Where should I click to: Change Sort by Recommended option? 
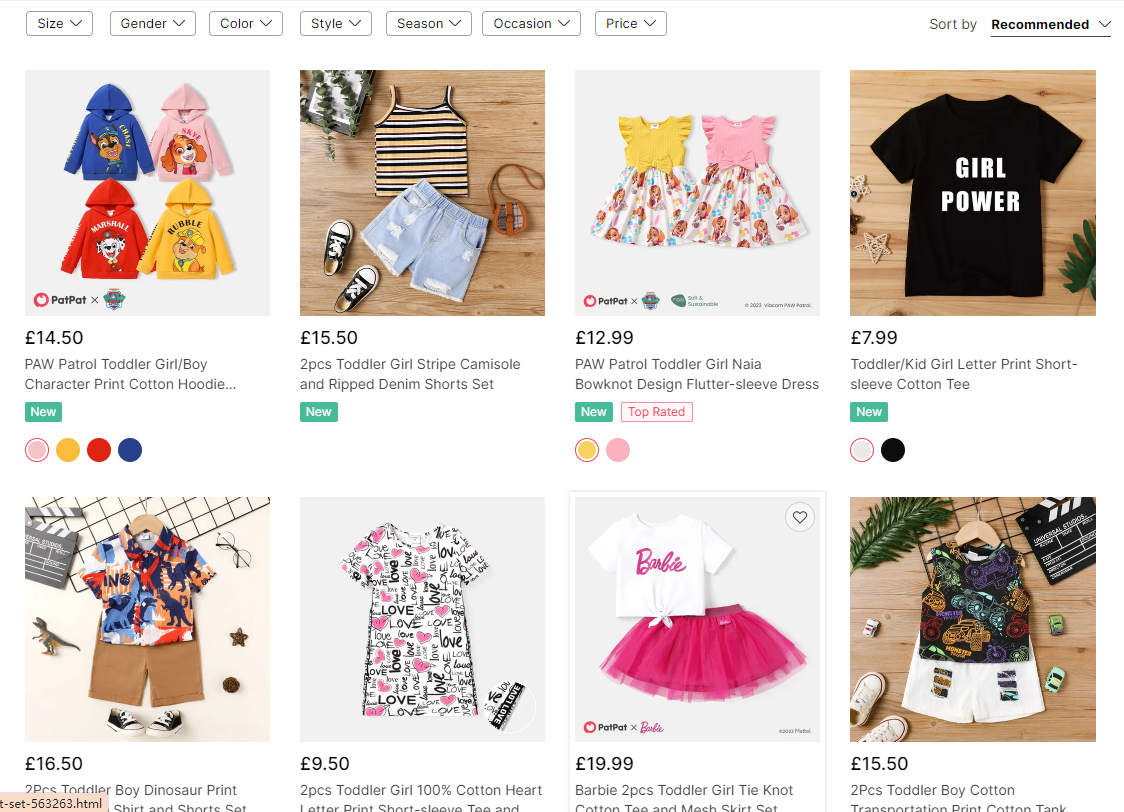[1050, 24]
